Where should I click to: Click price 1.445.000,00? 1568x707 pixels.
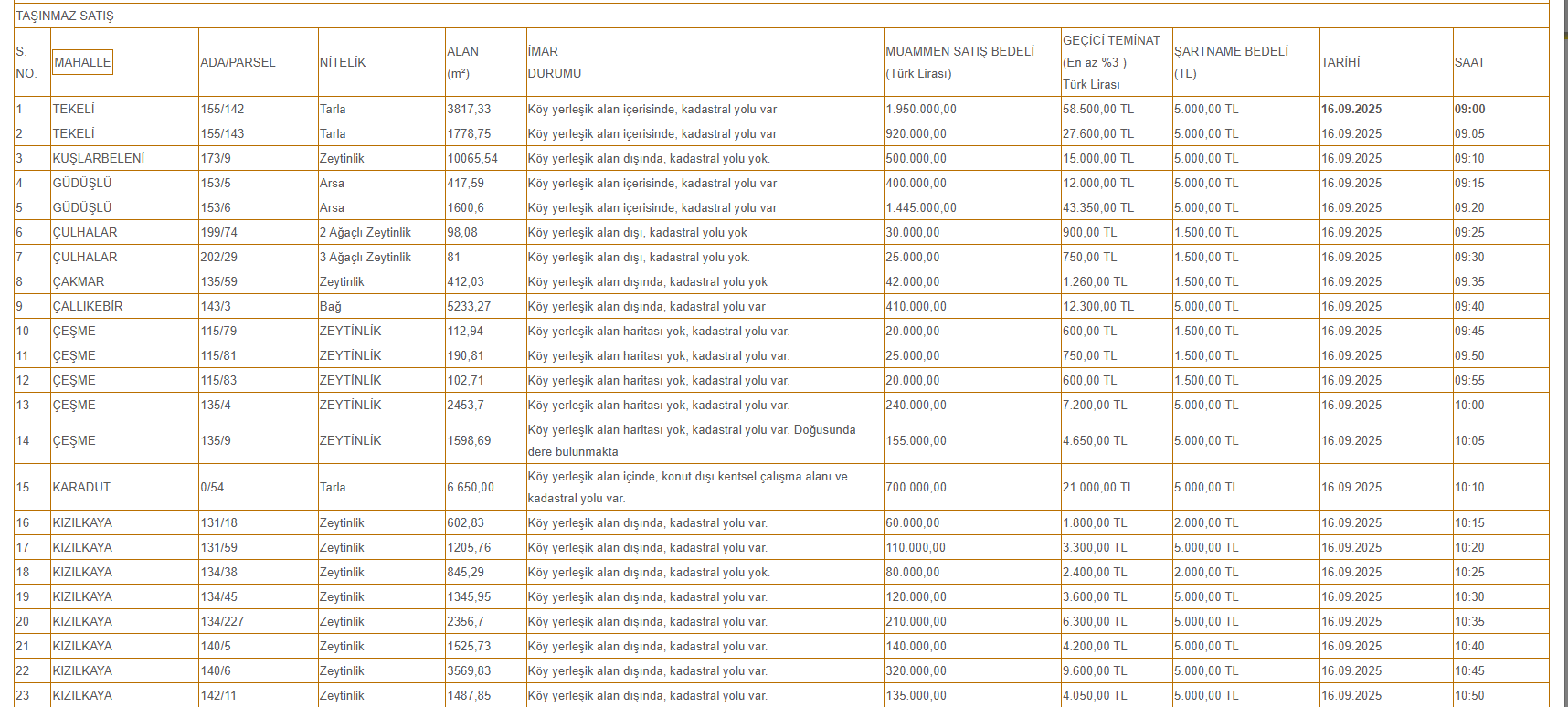[921, 207]
